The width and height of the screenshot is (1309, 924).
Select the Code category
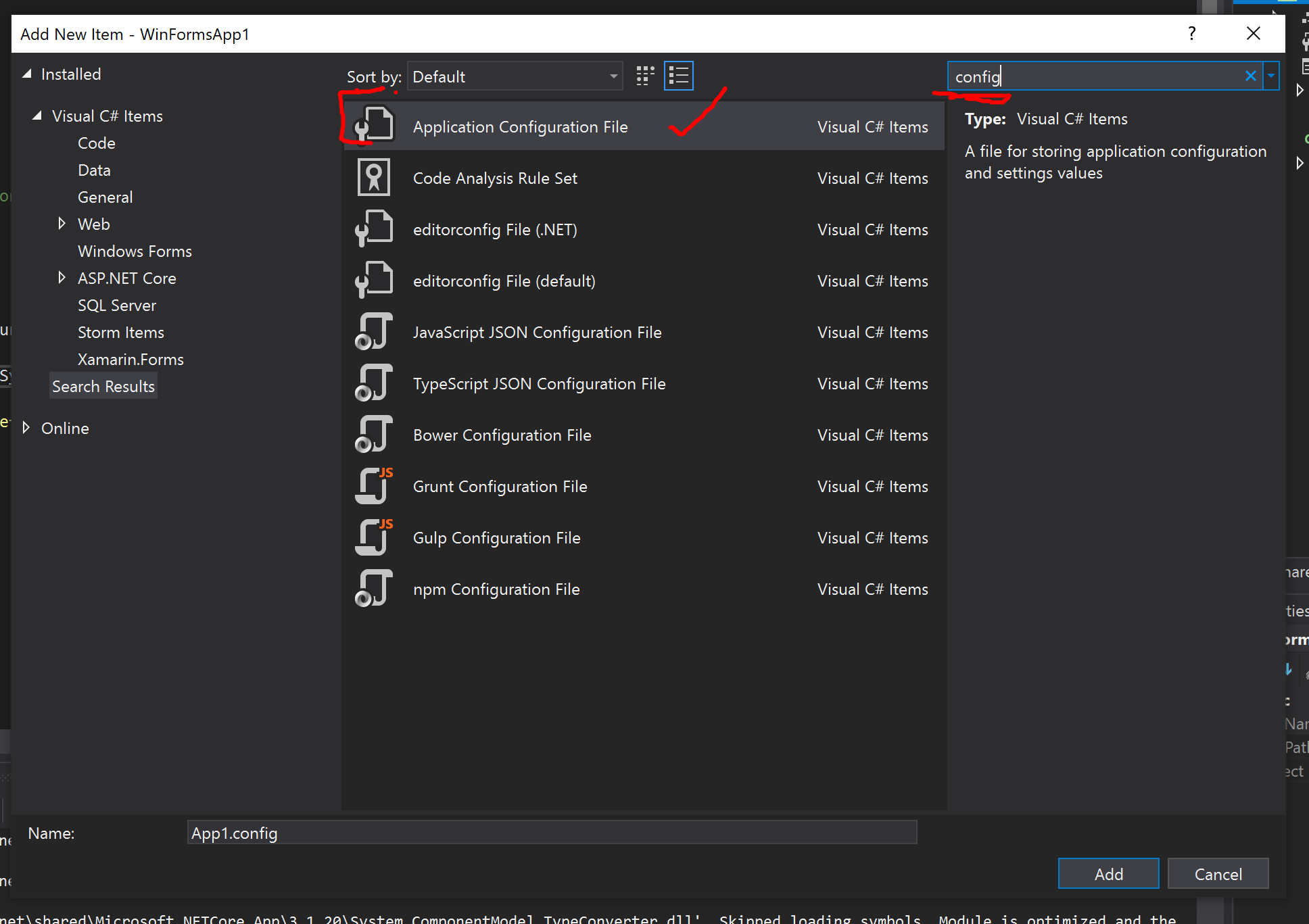click(x=97, y=143)
